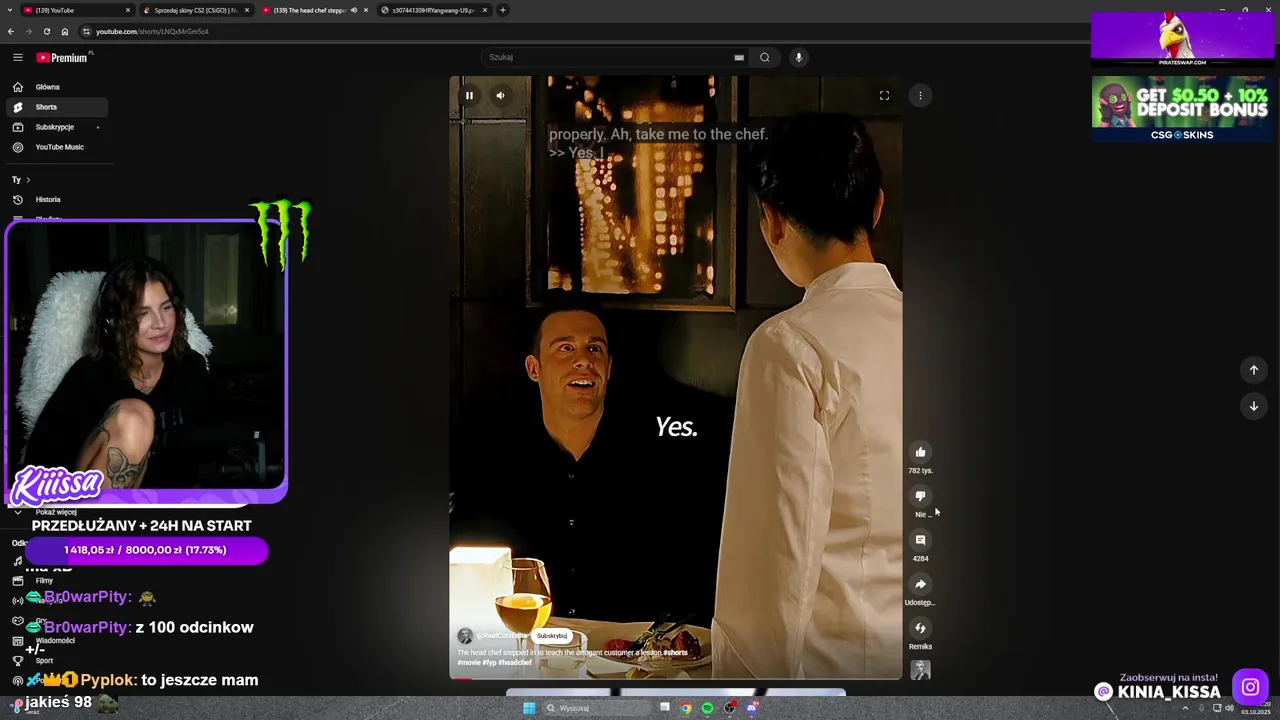This screenshot has width=1280, height=720.
Task: Open File Explorer from the taskbar
Action: (x=664, y=708)
